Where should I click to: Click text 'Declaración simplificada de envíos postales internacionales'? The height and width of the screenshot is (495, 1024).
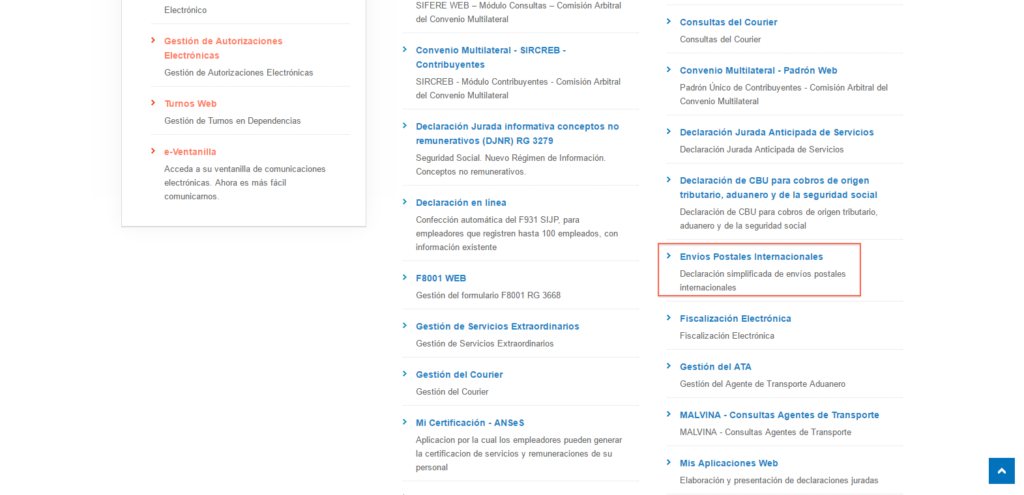click(763, 281)
